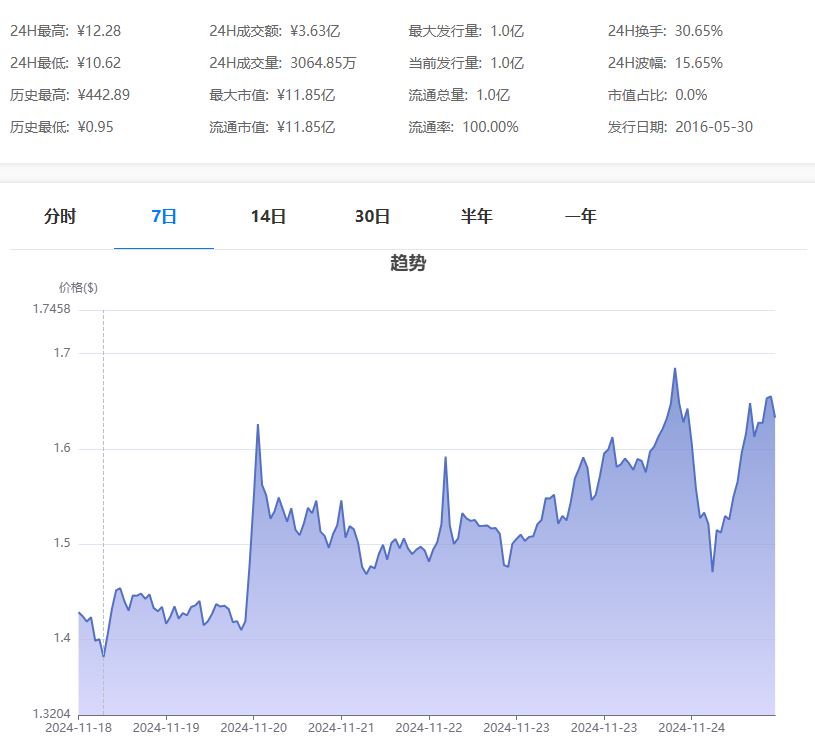The height and width of the screenshot is (750, 815).
Task: Select the 半年 time range
Action: coord(478,215)
